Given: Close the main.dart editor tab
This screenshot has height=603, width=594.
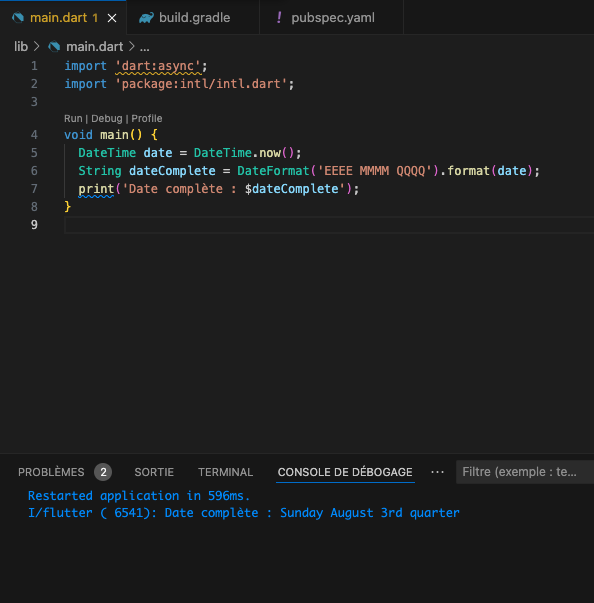Looking at the screenshot, I should click(112, 18).
